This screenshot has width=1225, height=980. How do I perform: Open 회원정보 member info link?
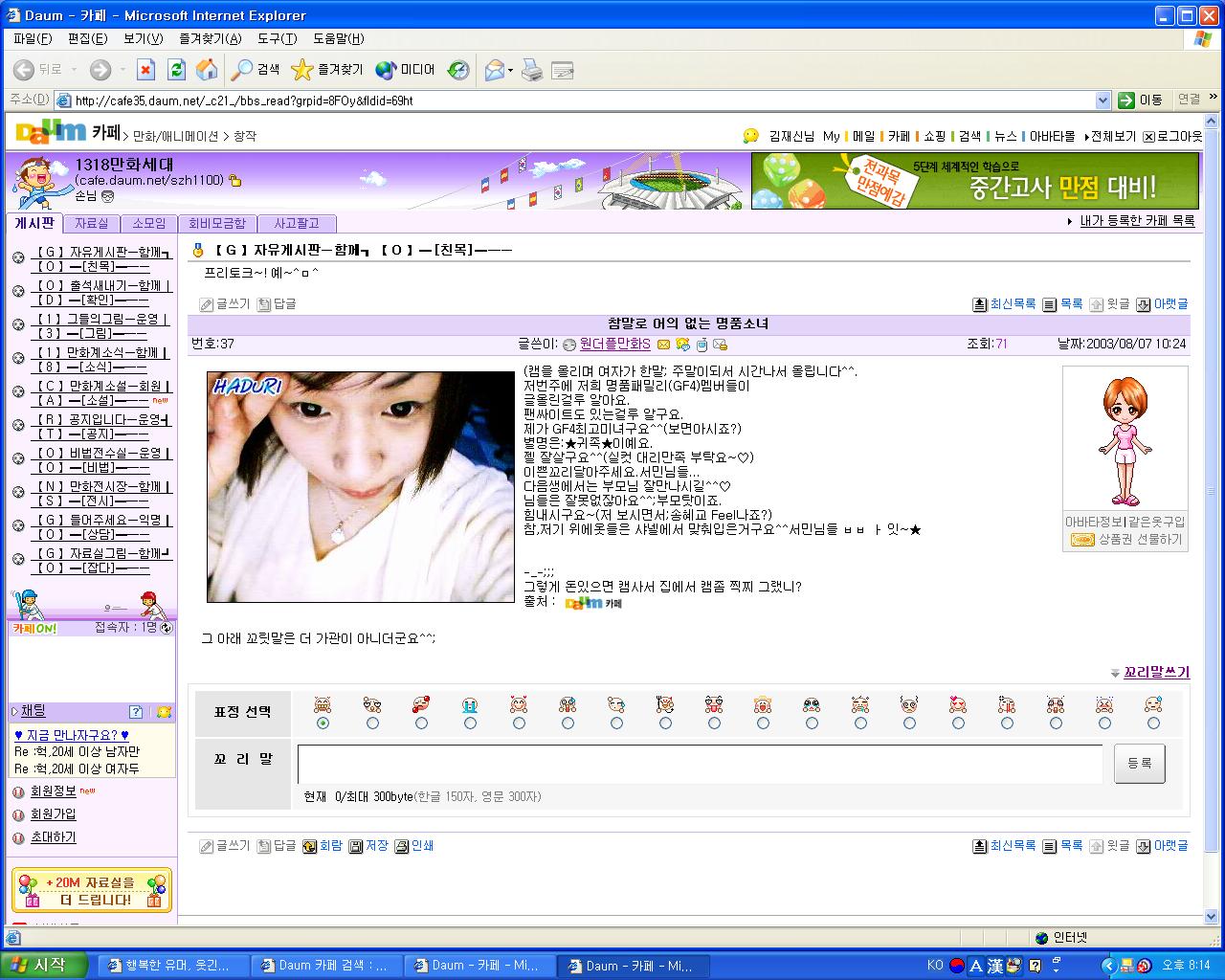pos(53,791)
